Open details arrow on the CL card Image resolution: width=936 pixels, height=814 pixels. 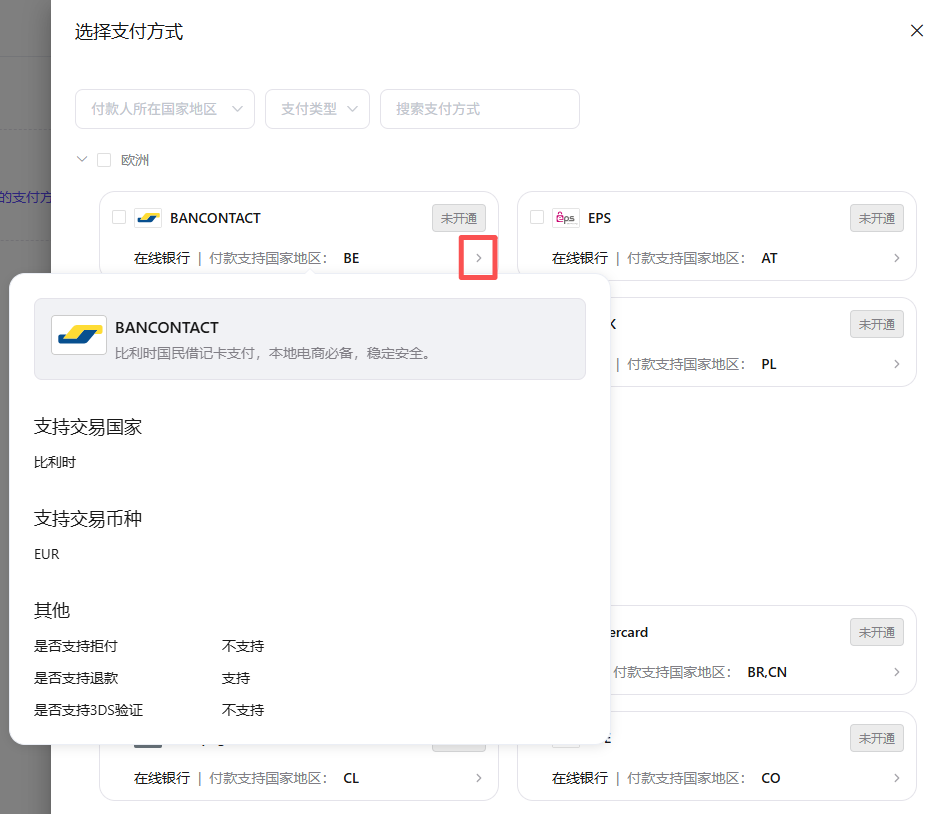pos(478,778)
